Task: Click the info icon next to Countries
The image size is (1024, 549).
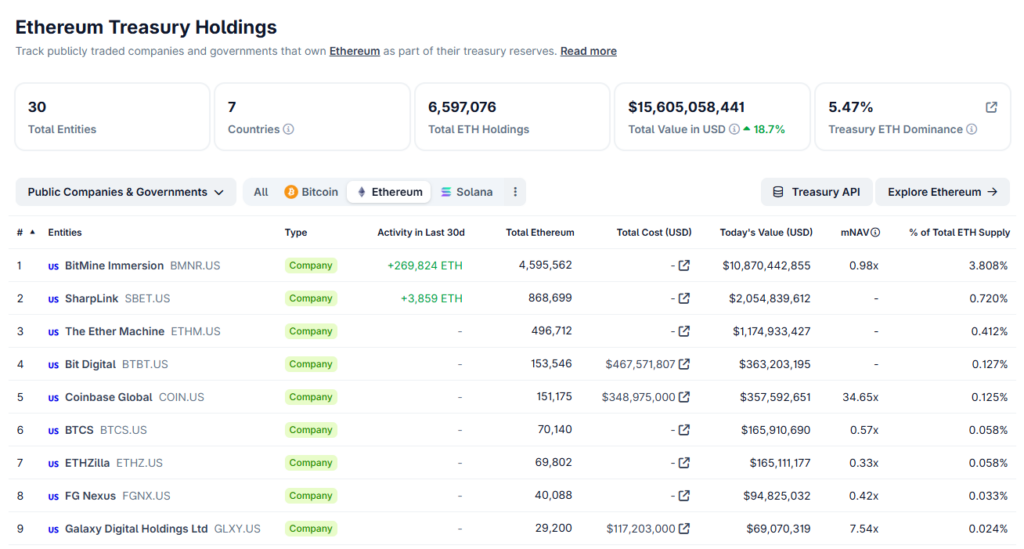Action: (288, 129)
